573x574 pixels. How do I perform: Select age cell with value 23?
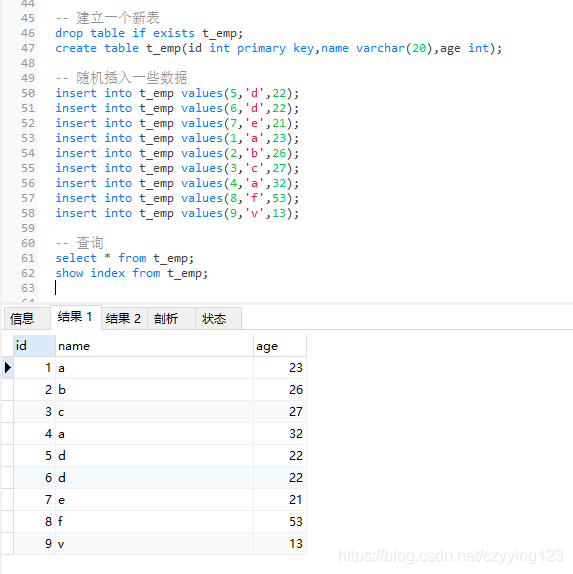point(280,368)
